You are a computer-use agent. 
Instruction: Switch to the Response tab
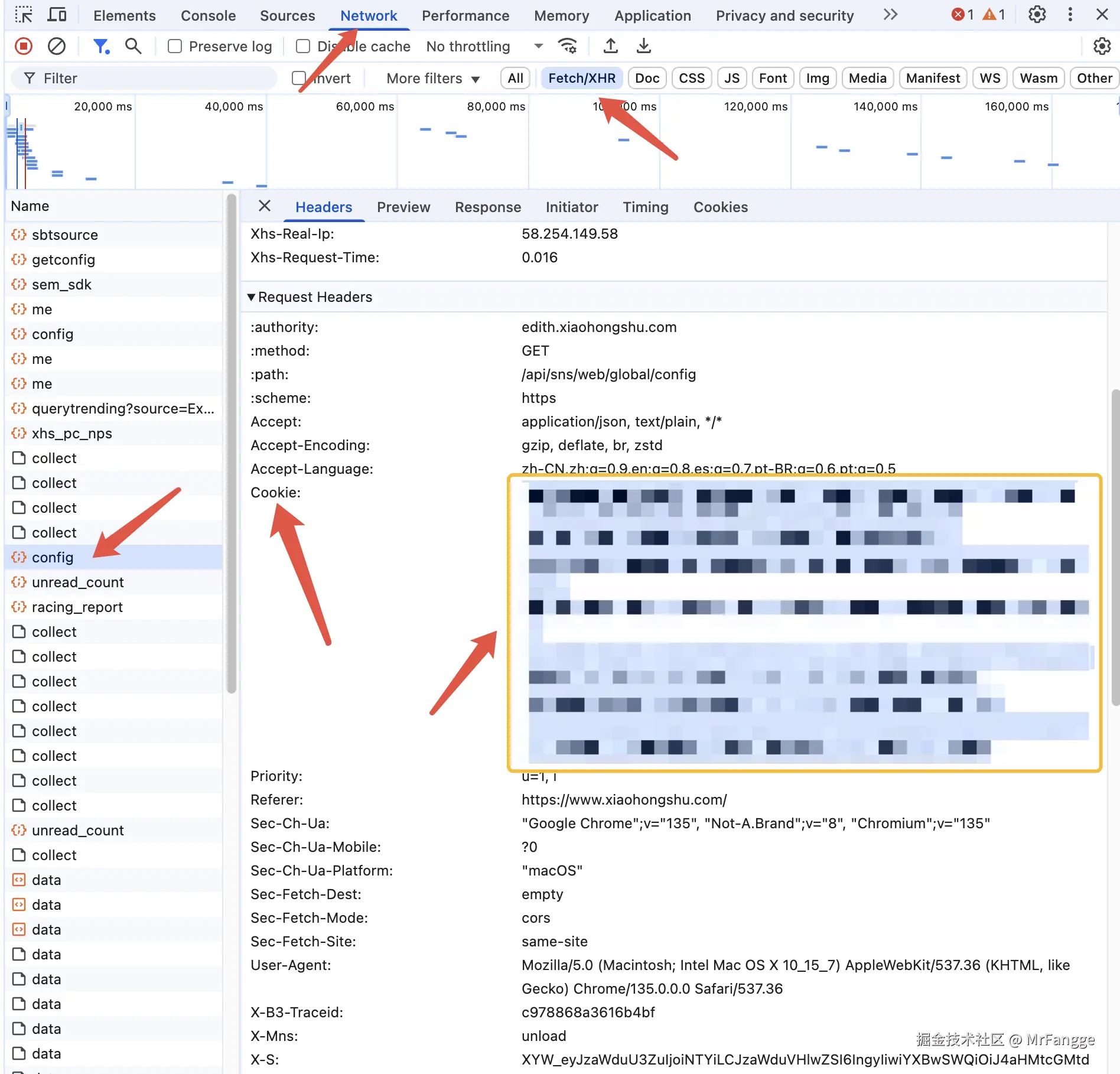coord(488,207)
